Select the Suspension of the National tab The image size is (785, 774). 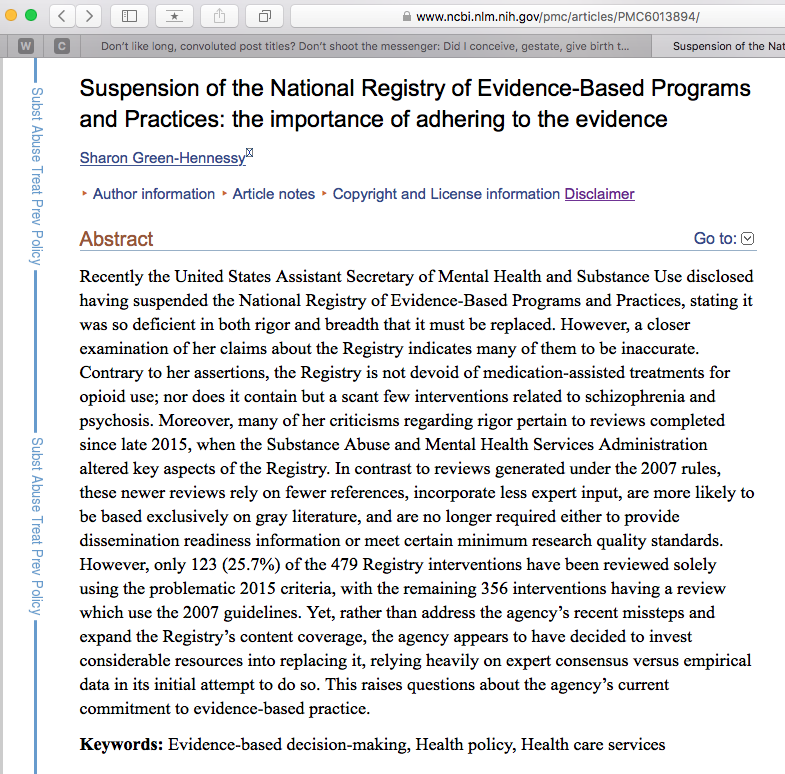click(726, 46)
